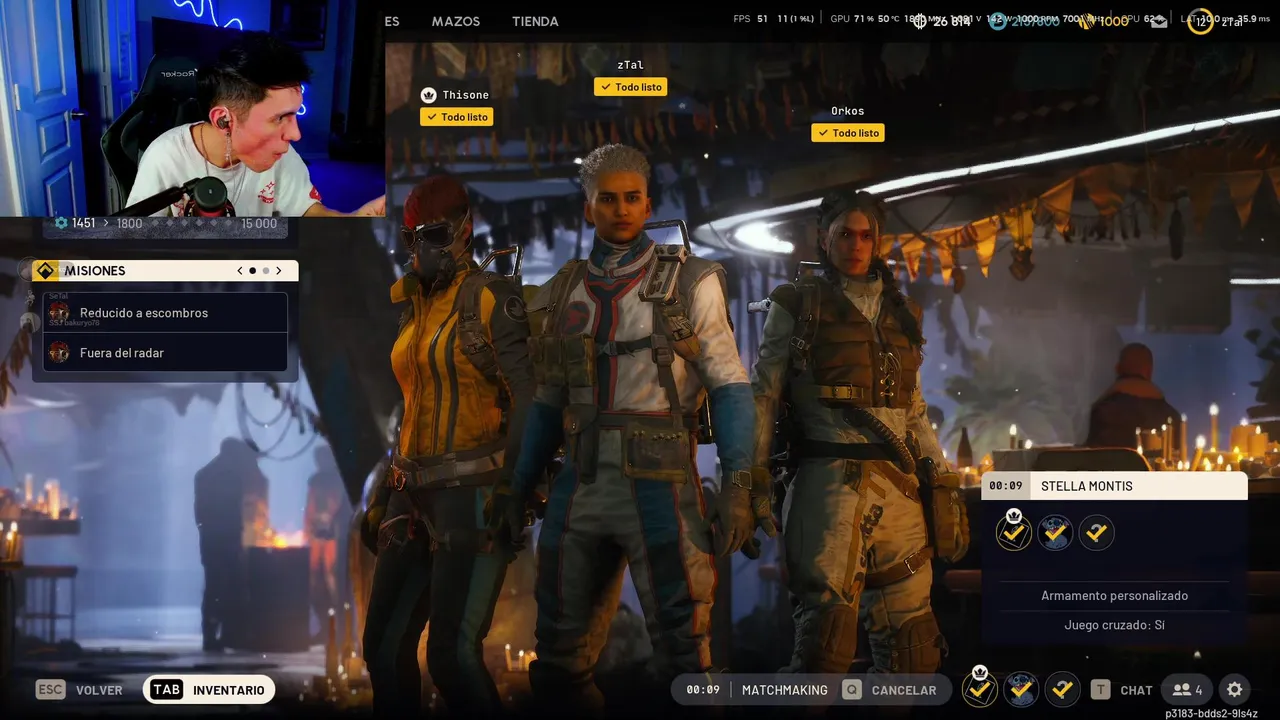
Task: Select the Reducido a escombros mission
Action: coord(165,312)
